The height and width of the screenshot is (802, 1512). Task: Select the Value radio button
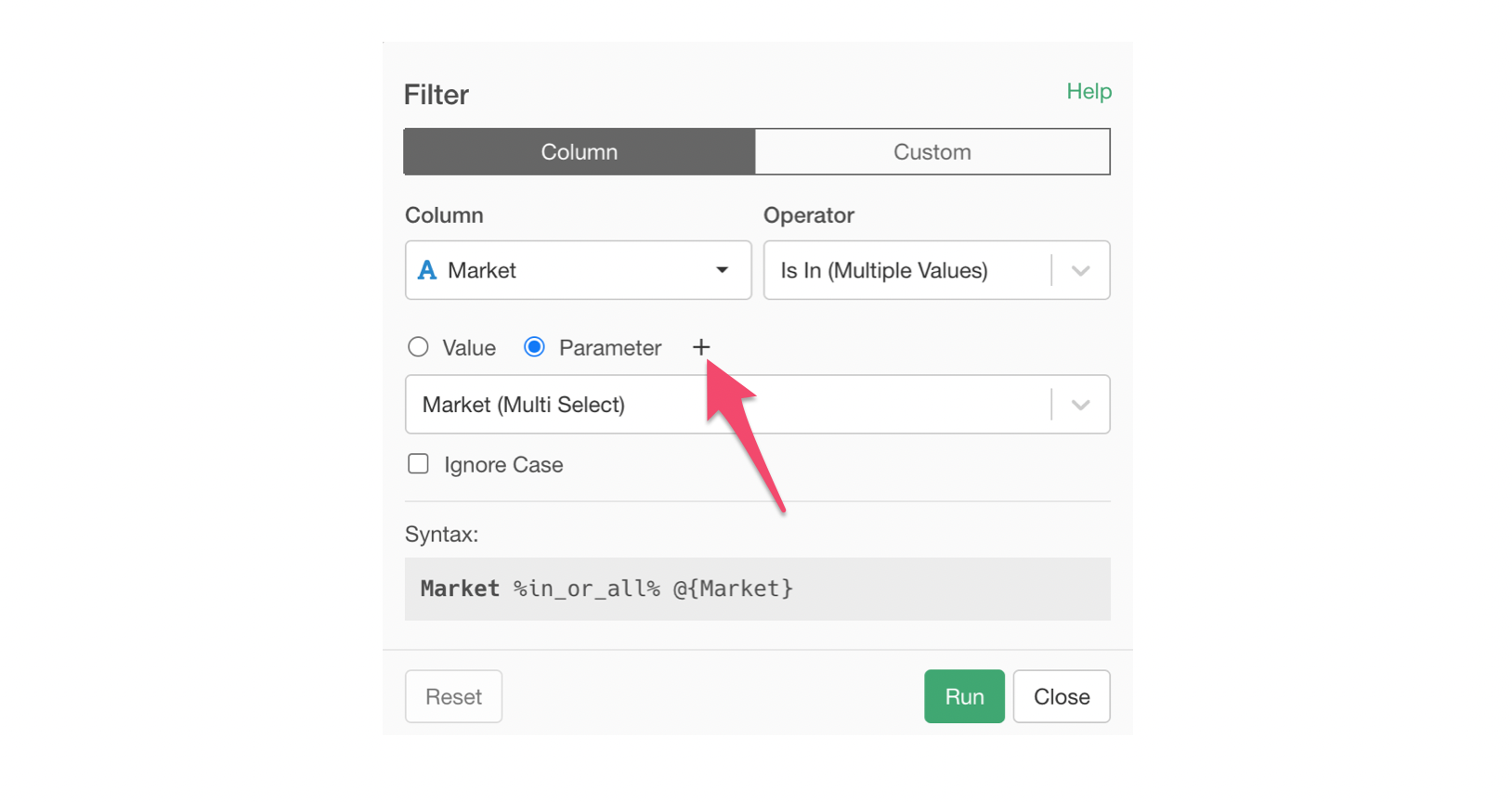tap(419, 347)
